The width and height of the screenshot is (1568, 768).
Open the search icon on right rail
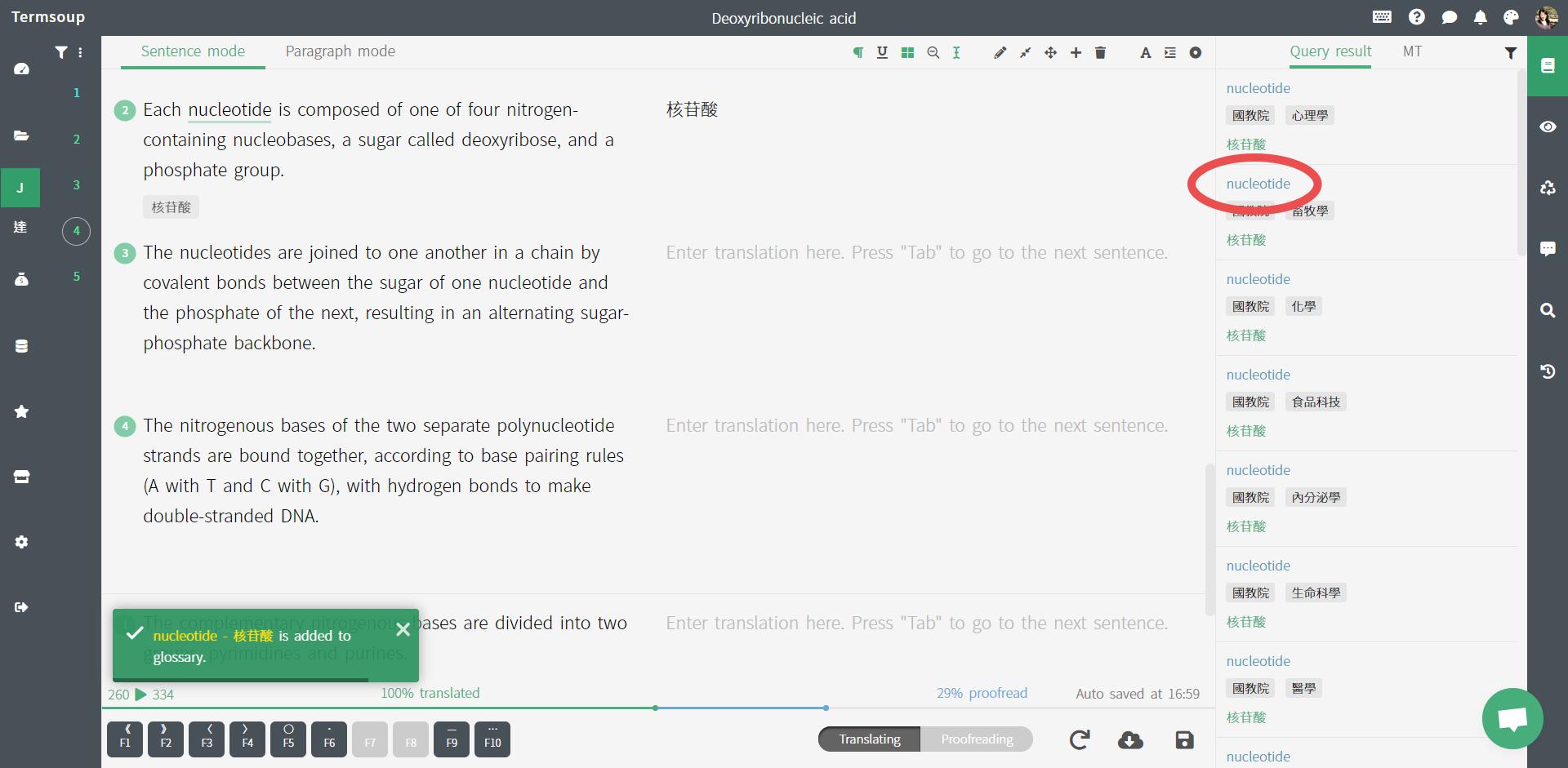(1548, 310)
